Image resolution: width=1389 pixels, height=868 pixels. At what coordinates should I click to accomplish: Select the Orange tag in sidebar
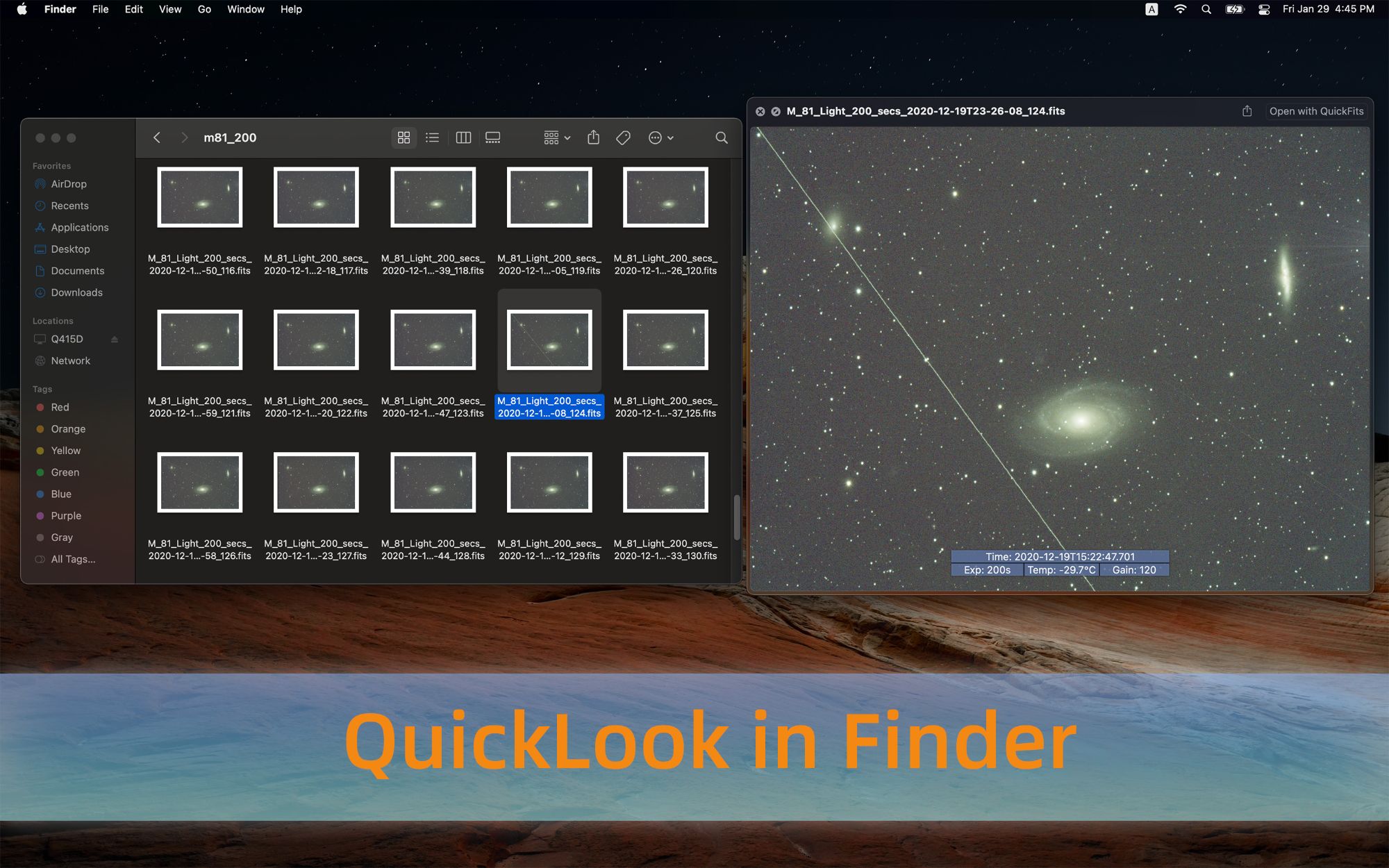(68, 428)
